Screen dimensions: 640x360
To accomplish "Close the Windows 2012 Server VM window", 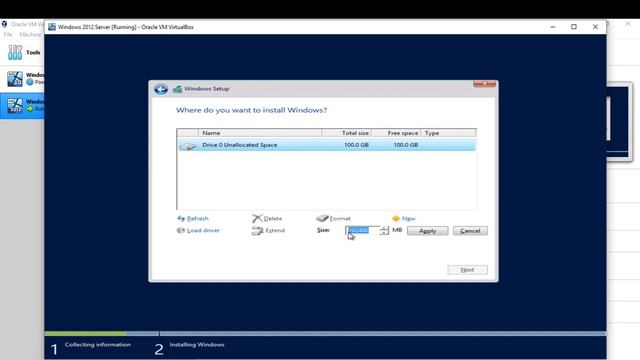I will pyautogui.click(x=595, y=27).
